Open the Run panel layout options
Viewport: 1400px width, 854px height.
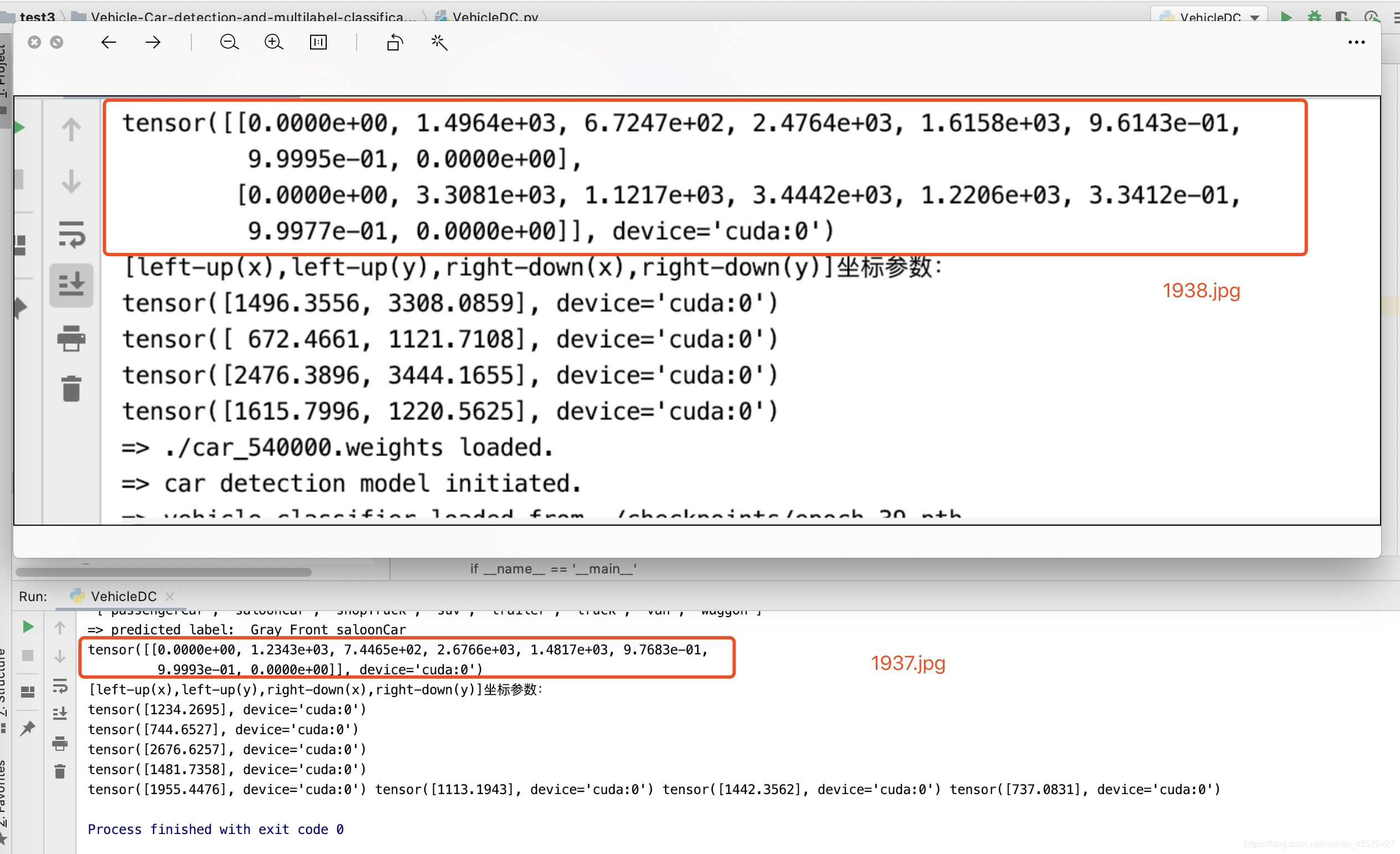click(28, 692)
